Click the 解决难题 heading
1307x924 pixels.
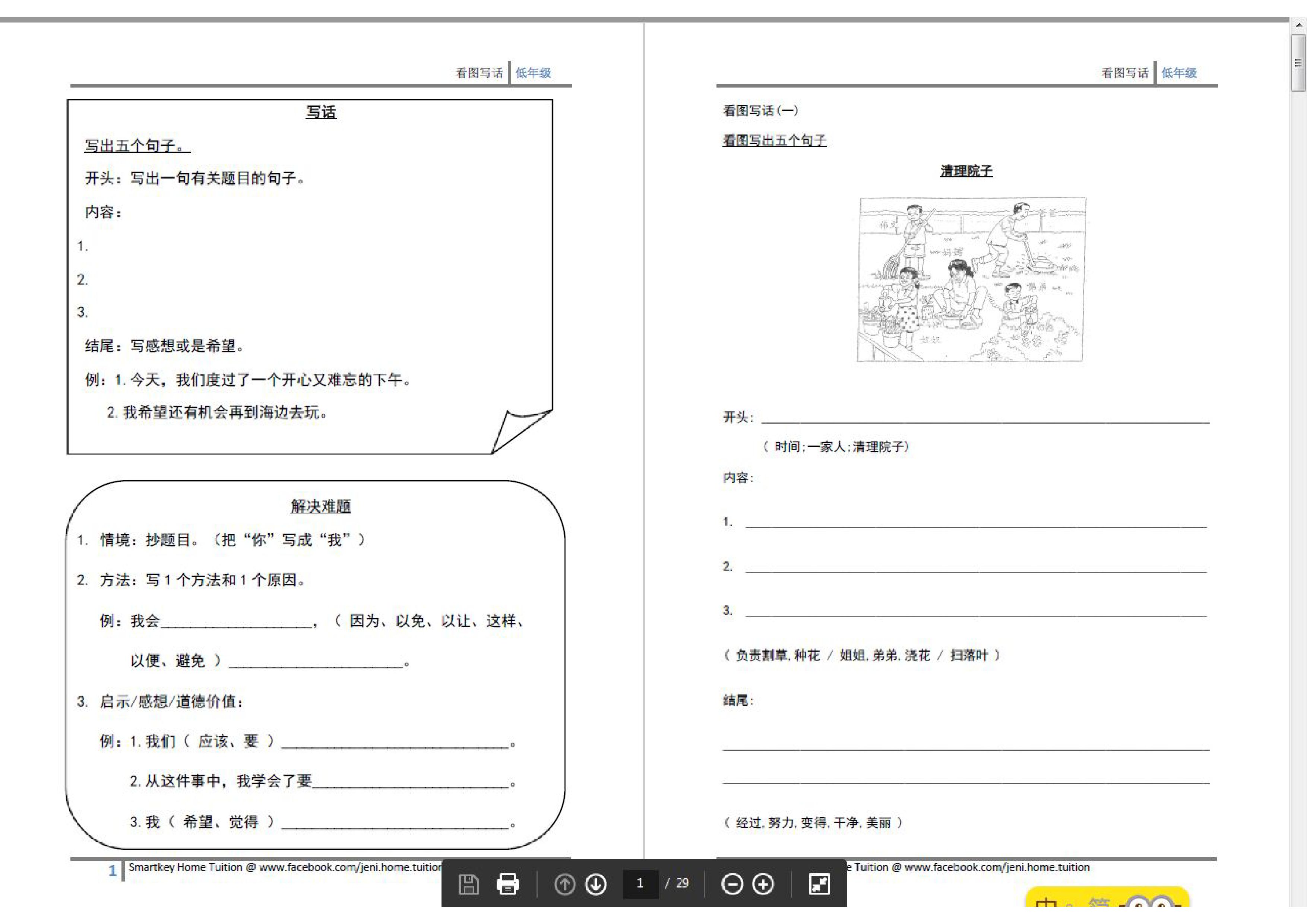pyautogui.click(x=320, y=506)
